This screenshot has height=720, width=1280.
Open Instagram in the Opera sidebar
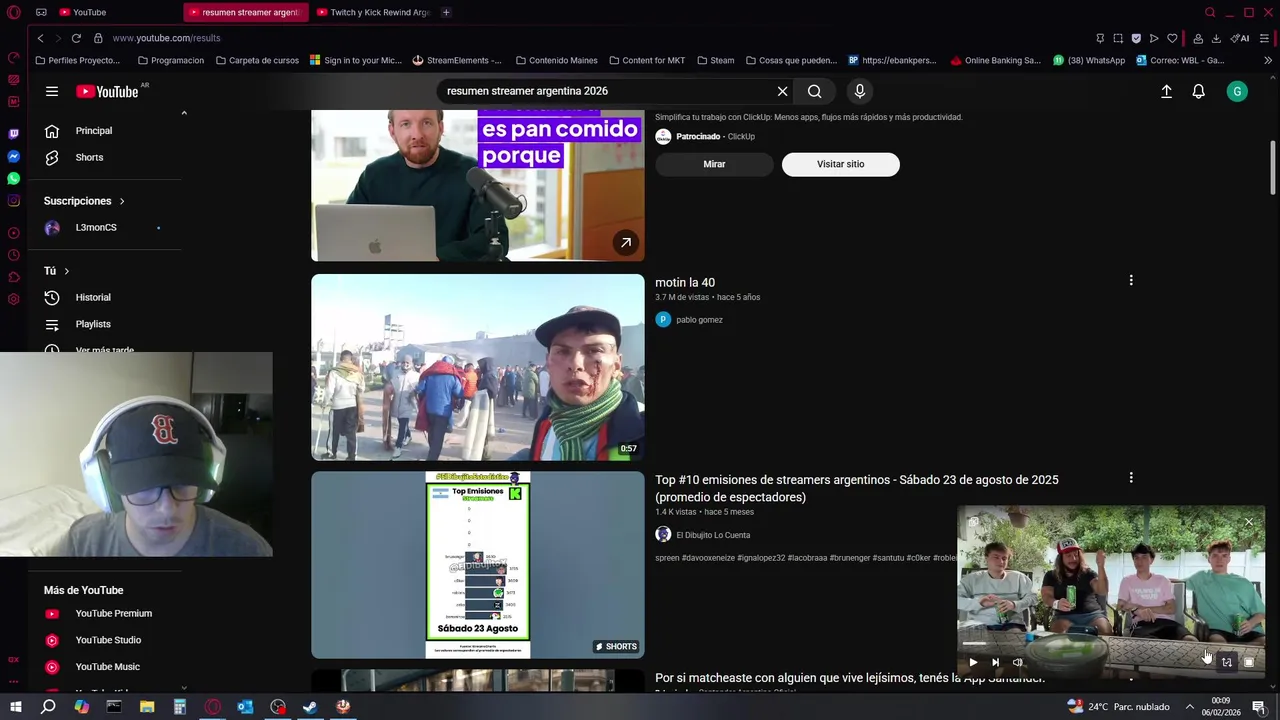tap(13, 201)
